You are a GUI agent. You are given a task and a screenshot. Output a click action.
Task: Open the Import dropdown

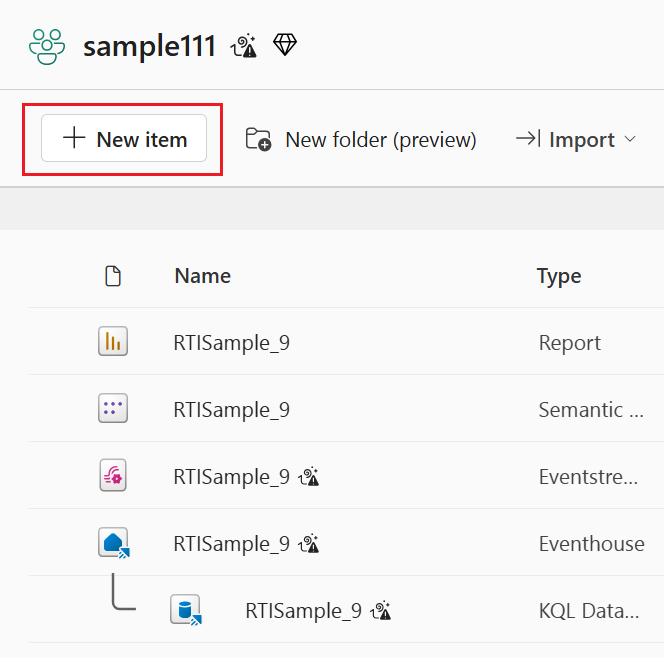576,139
